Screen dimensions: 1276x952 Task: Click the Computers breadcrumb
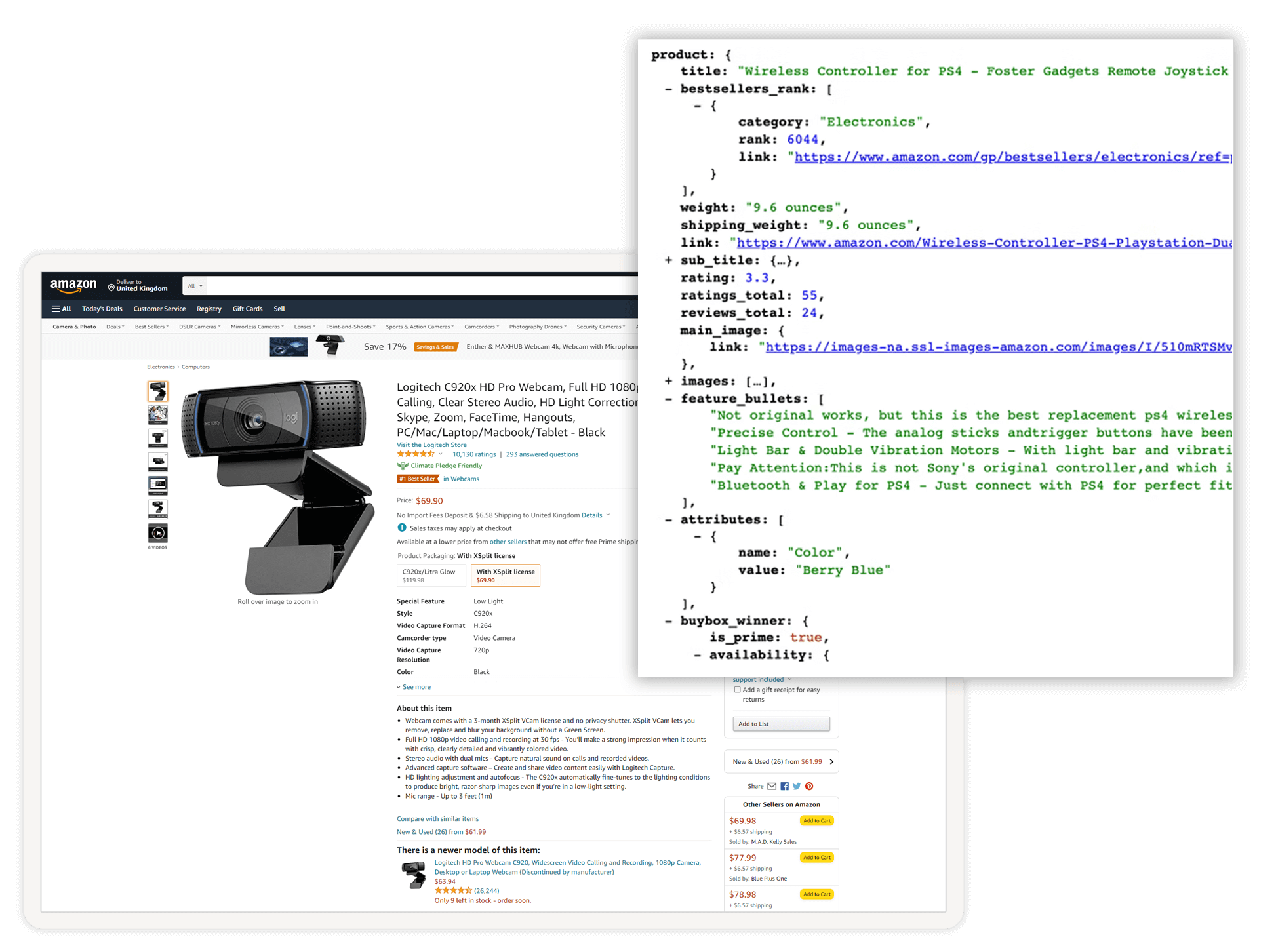point(195,367)
